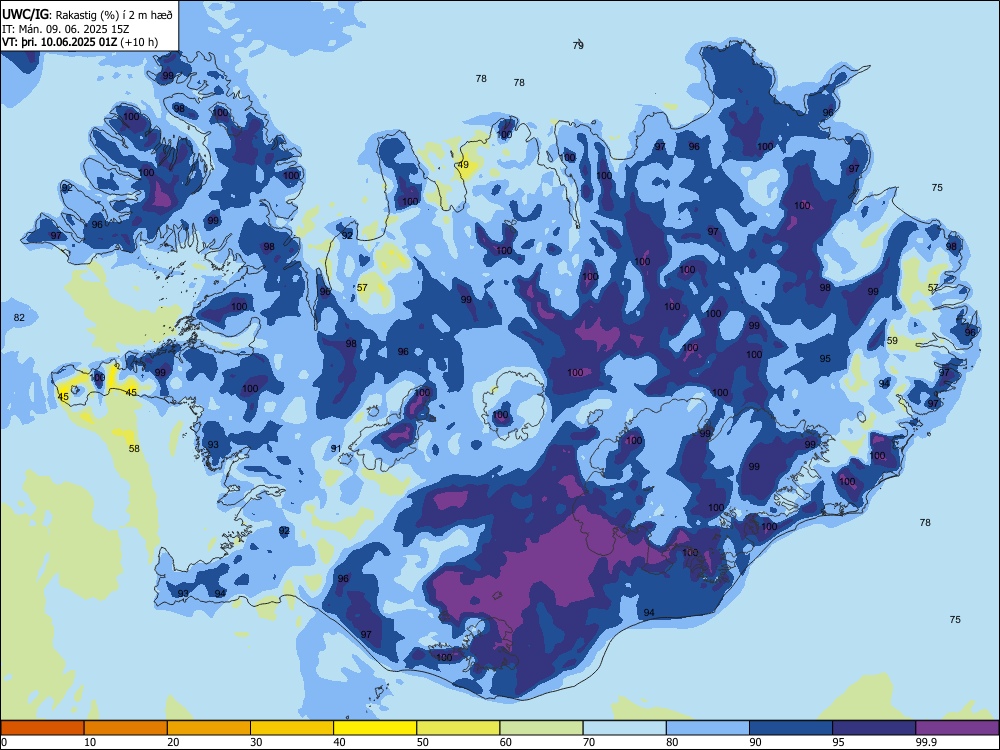Viewport: 1000px width, 750px height.
Task: Select the purple 99.9 humidity legend swatch
Action: pos(957,728)
